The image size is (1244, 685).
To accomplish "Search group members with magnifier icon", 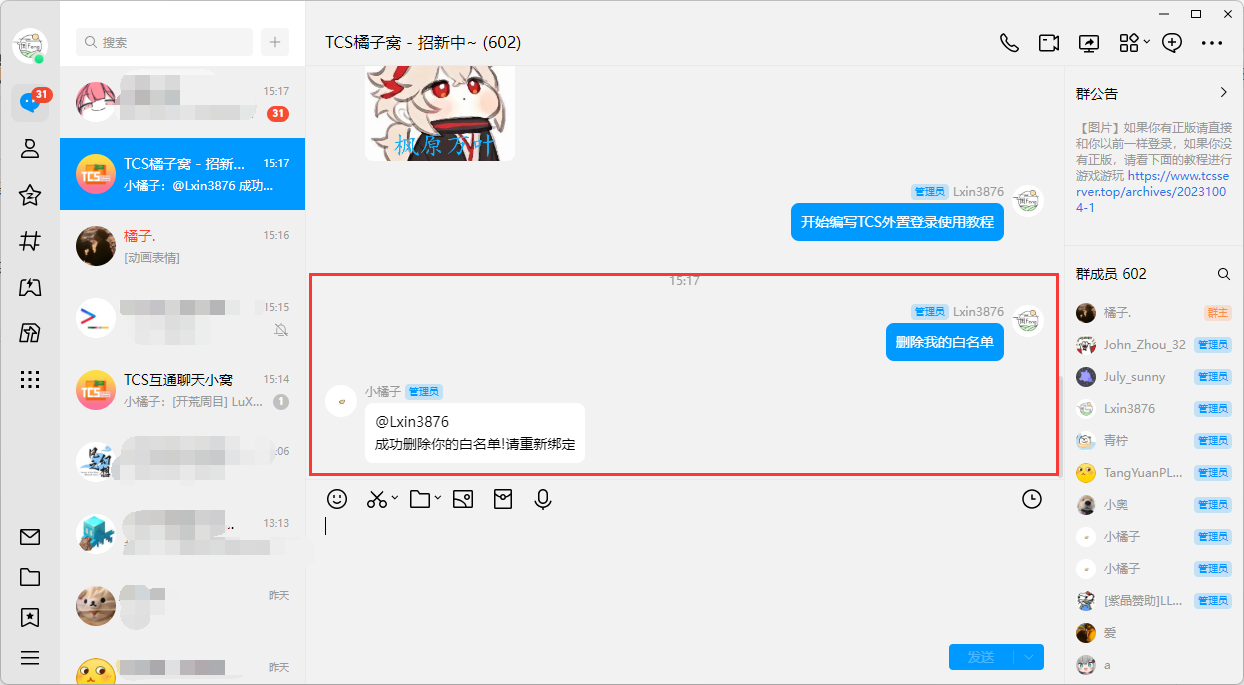I will 1223,274.
